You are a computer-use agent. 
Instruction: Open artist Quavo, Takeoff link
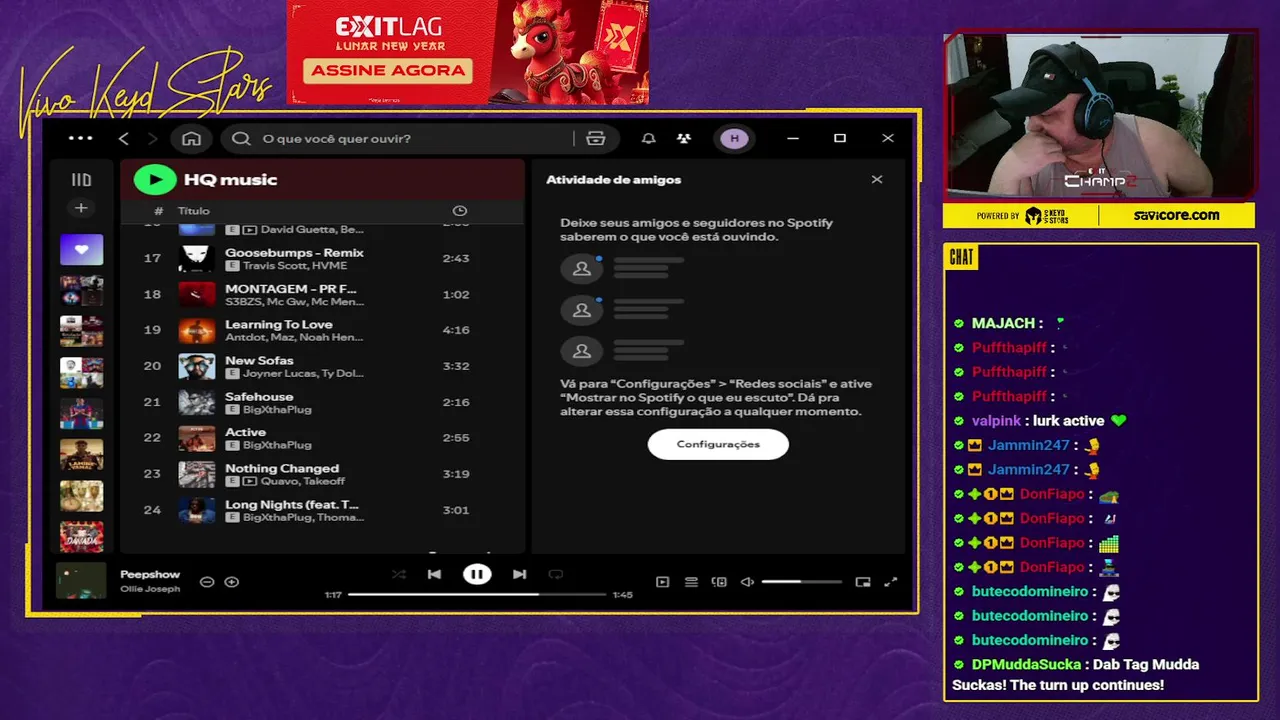[x=303, y=482]
